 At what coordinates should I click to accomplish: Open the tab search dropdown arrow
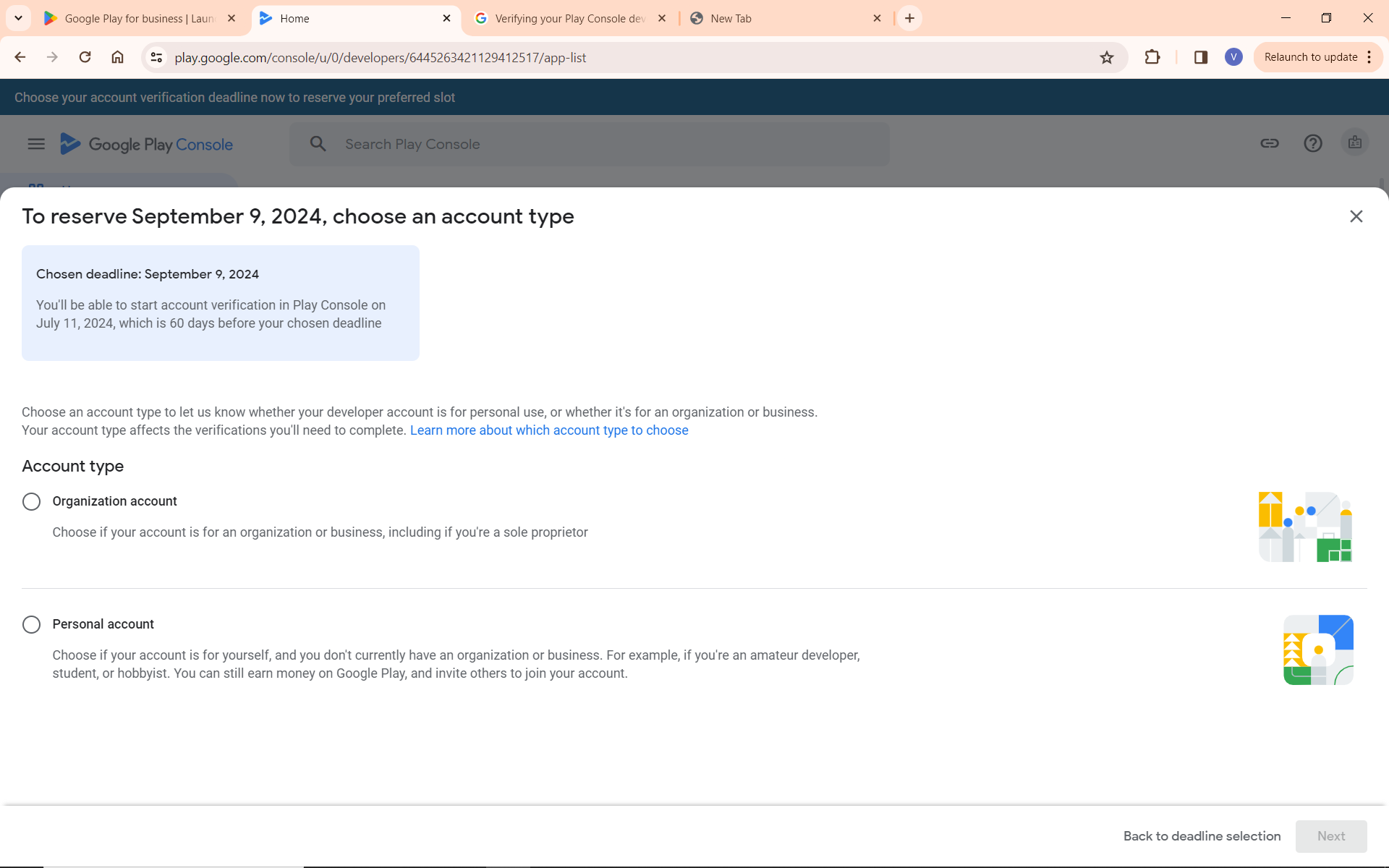[18, 18]
